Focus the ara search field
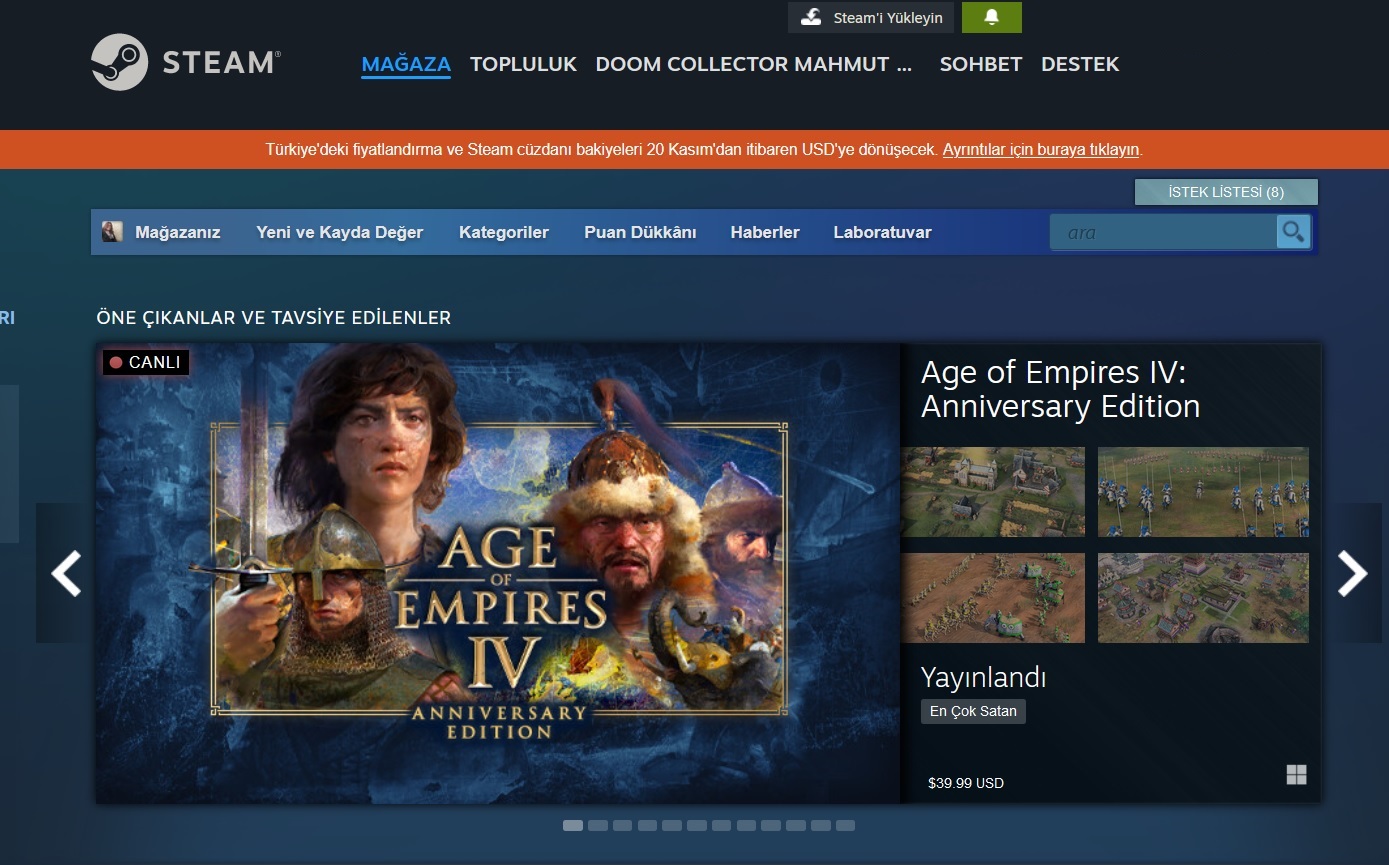This screenshot has height=865, width=1389. pyautogui.click(x=1163, y=232)
